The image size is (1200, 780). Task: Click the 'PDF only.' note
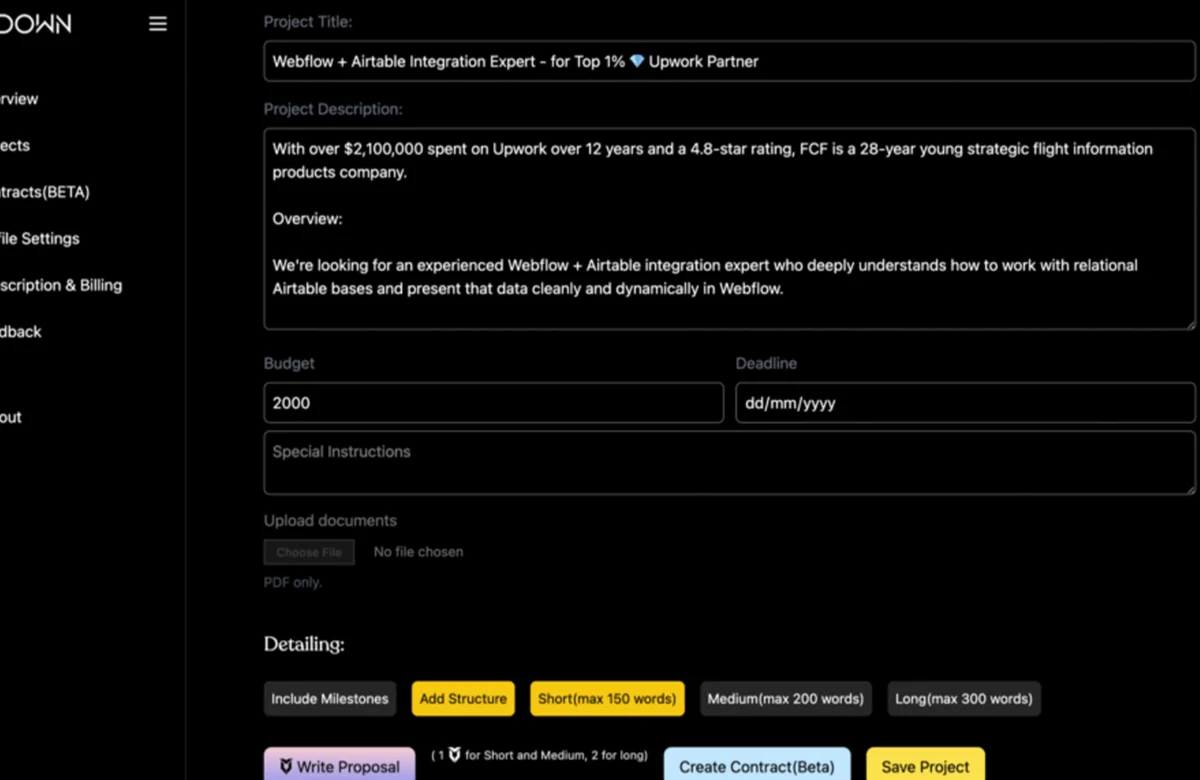(x=293, y=582)
